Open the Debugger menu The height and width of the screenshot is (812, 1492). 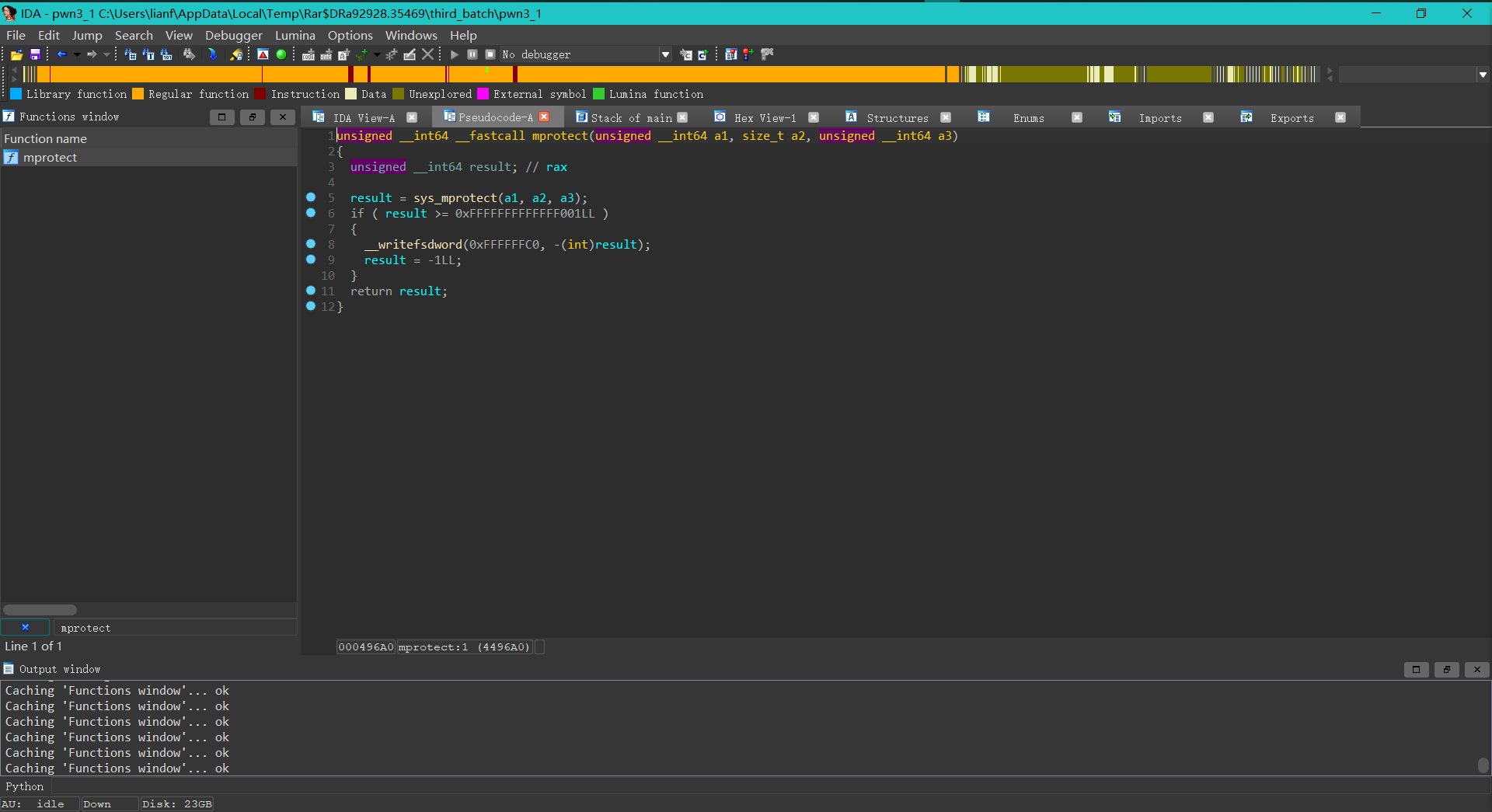click(x=234, y=35)
